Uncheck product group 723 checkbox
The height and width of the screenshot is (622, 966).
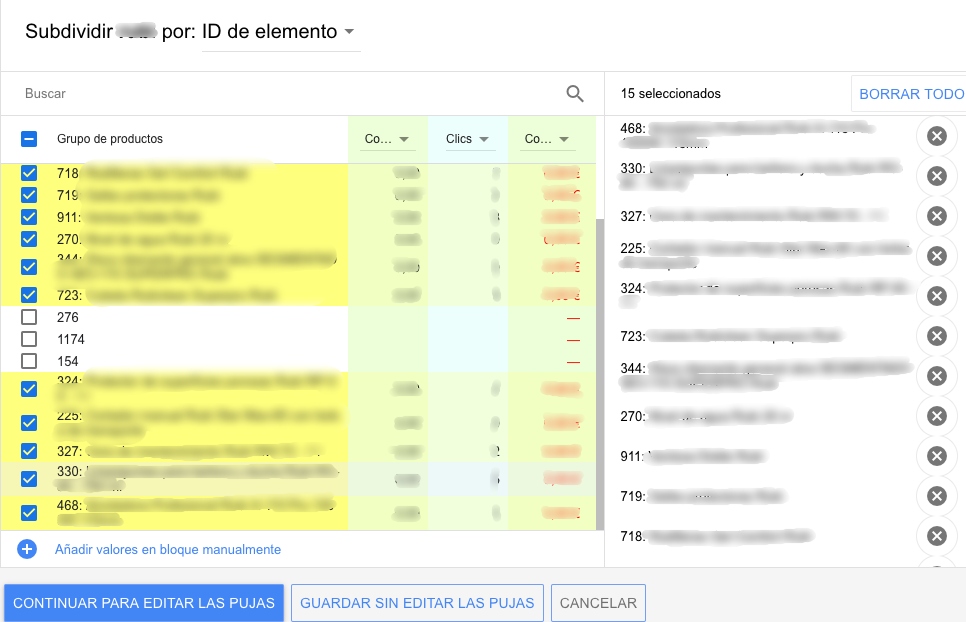click(x=29, y=295)
